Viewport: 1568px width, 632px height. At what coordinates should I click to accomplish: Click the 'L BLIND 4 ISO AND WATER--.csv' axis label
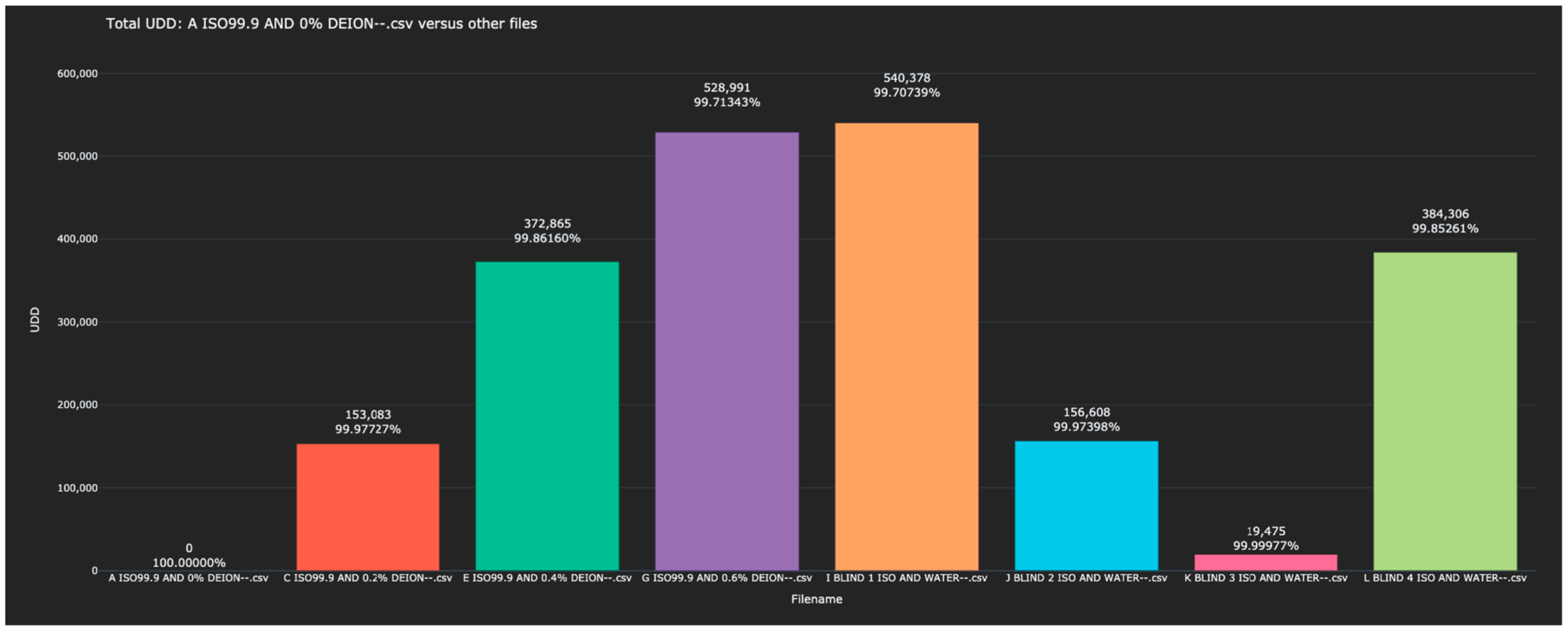(x=1445, y=578)
